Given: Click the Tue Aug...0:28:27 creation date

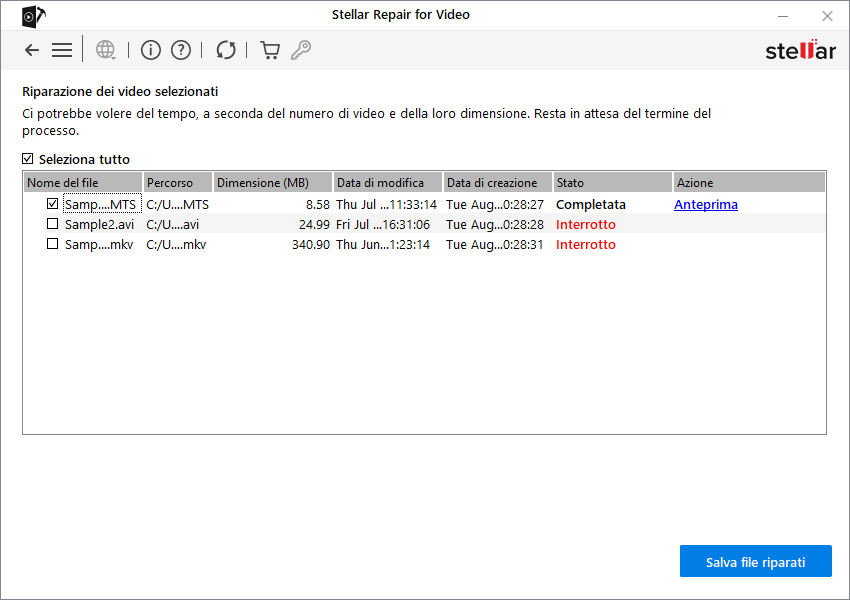Looking at the screenshot, I should (x=495, y=204).
